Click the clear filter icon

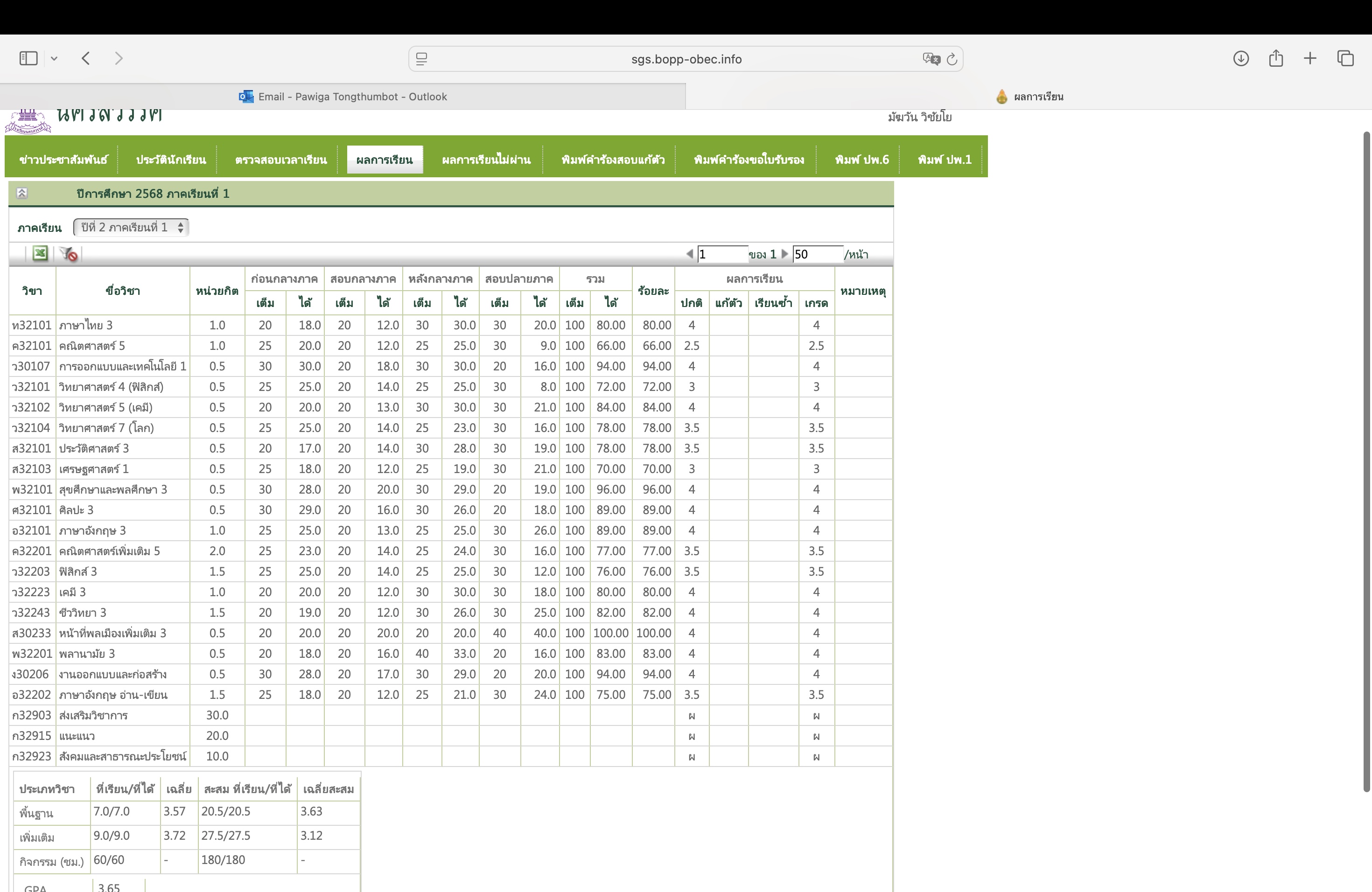coord(69,253)
